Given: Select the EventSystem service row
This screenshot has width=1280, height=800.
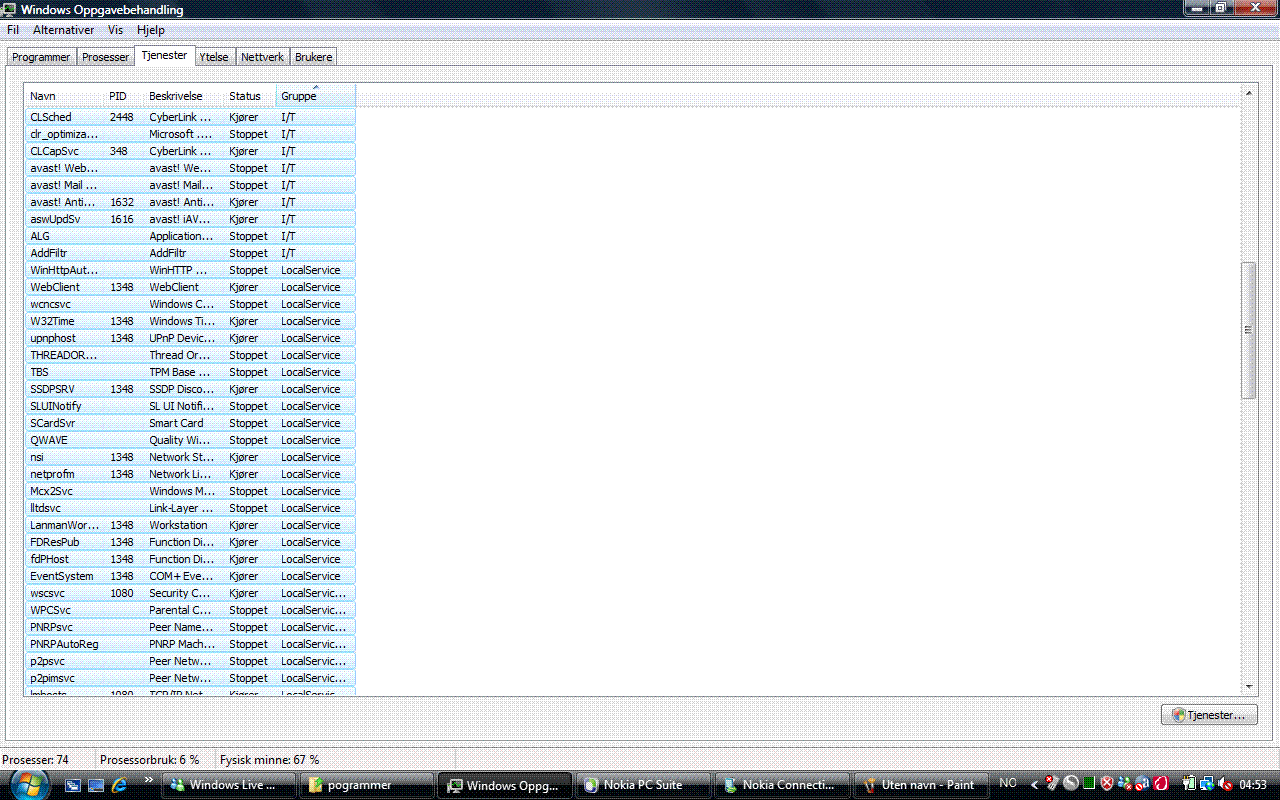Looking at the screenshot, I should pos(190,576).
